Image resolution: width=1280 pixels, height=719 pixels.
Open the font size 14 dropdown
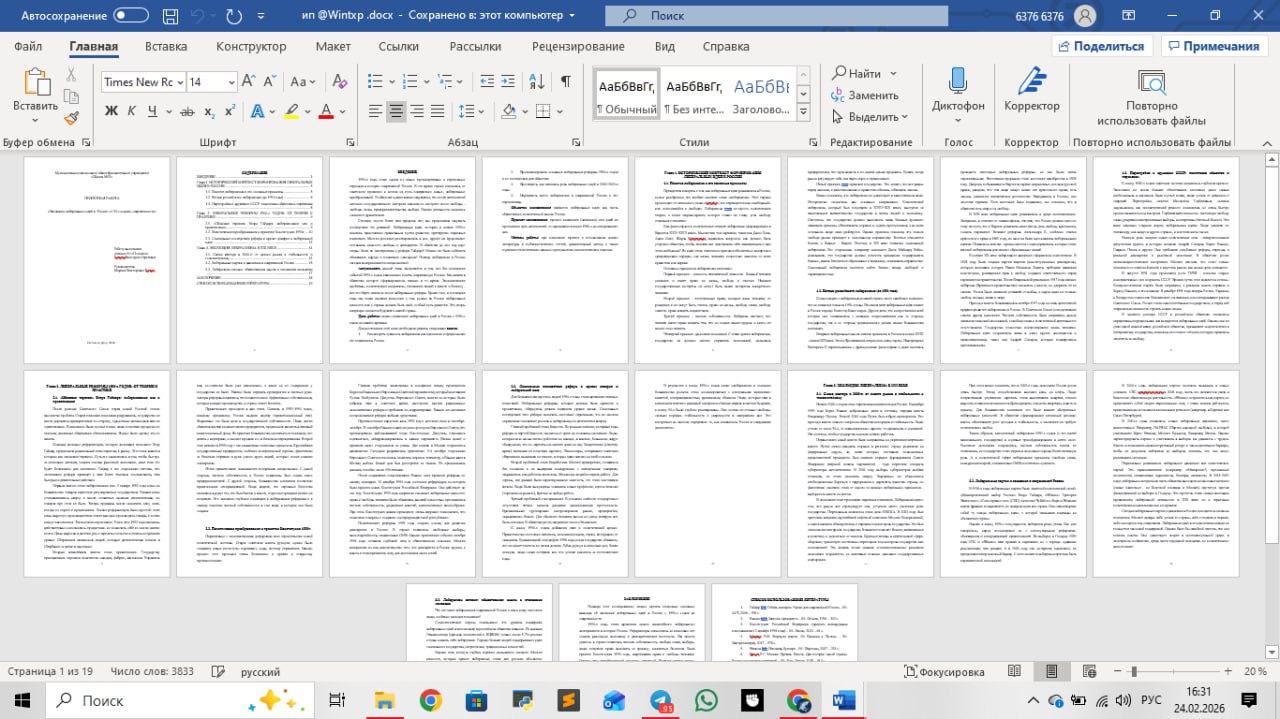(x=231, y=82)
